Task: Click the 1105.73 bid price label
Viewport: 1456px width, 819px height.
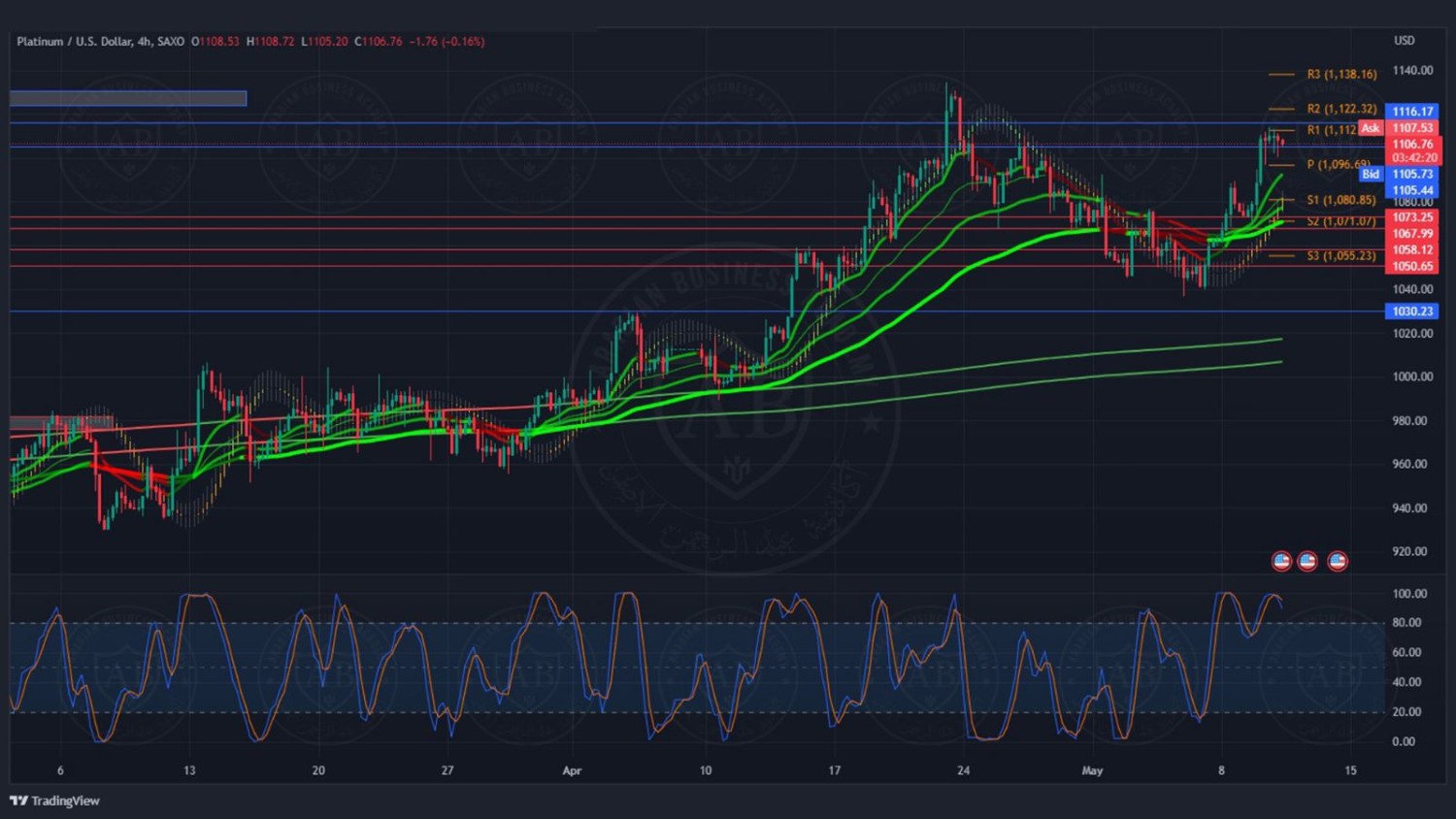Action: pyautogui.click(x=1412, y=175)
